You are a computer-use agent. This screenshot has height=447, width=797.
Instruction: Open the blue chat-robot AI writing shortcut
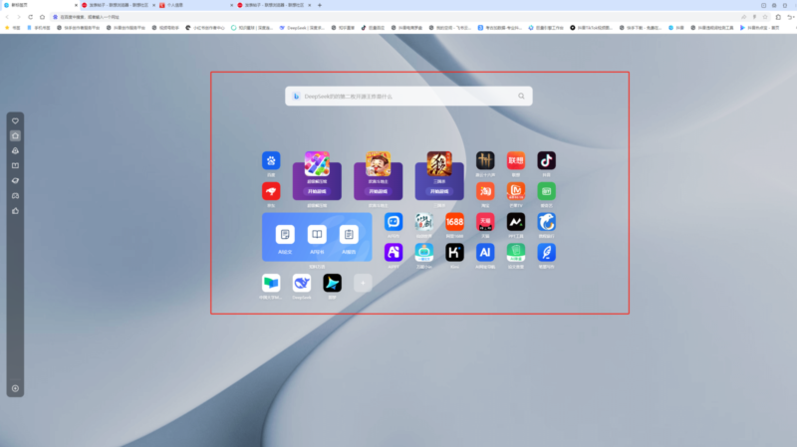(x=393, y=222)
